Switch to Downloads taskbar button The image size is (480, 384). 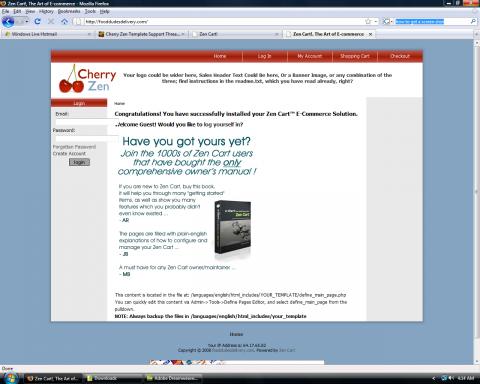pos(112,378)
